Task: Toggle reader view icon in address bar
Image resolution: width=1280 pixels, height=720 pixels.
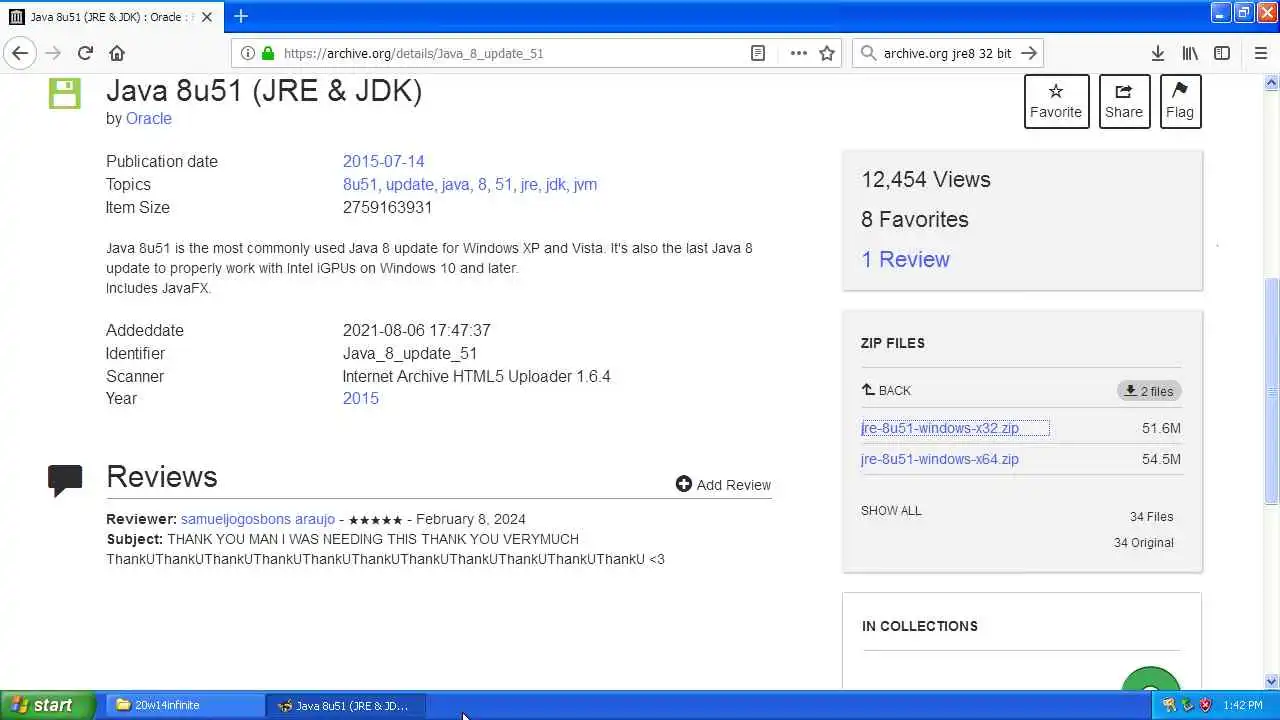Action: coord(758,53)
